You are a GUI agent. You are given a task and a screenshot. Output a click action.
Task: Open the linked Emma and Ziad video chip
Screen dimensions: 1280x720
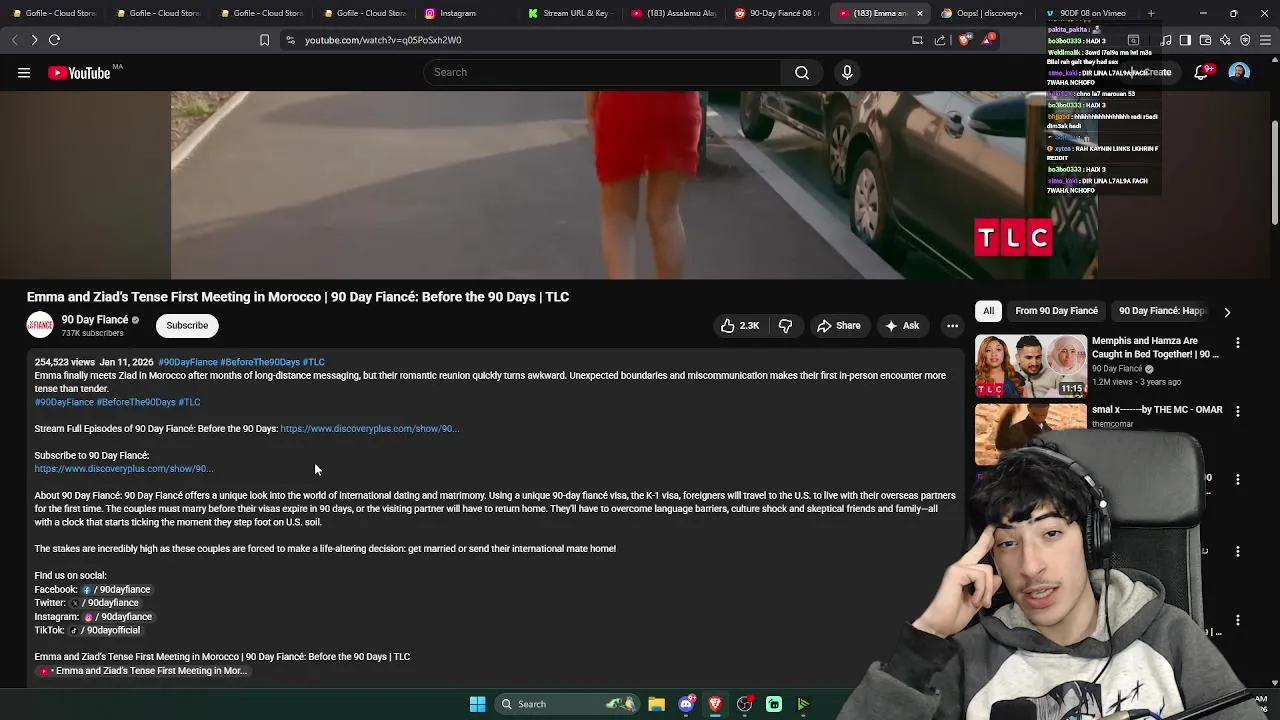143,671
